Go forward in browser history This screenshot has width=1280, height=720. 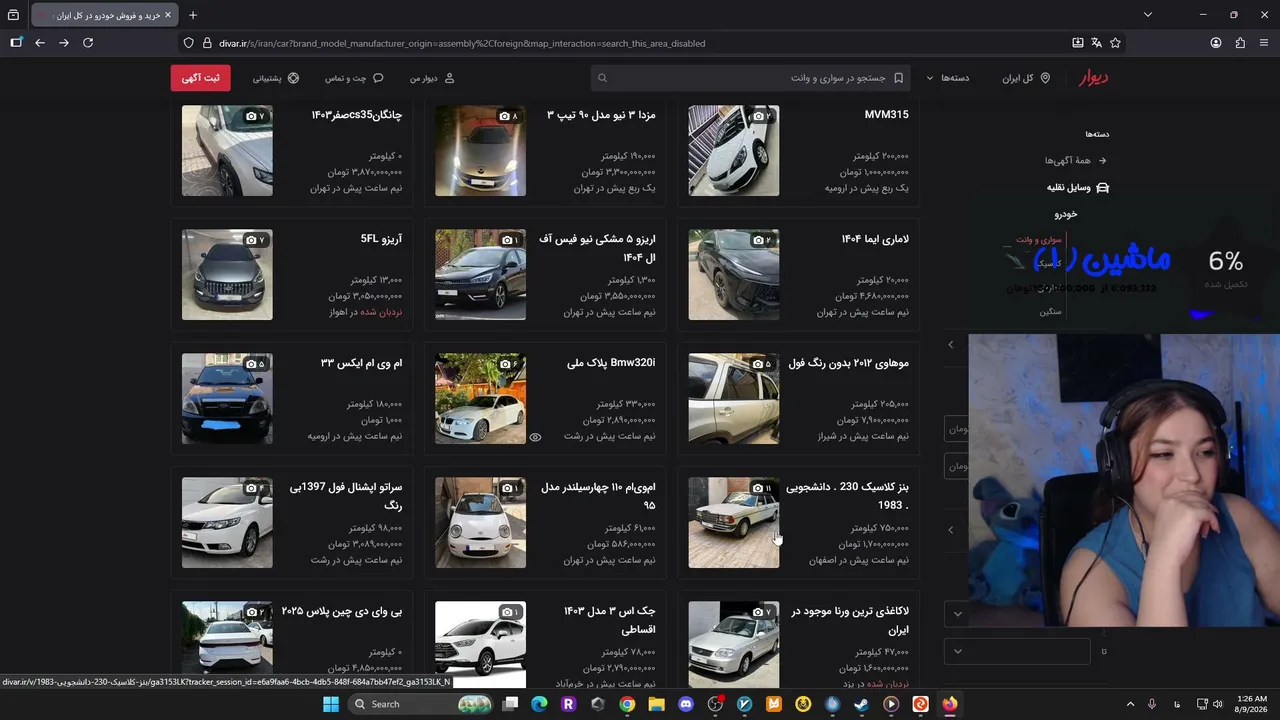(64, 43)
